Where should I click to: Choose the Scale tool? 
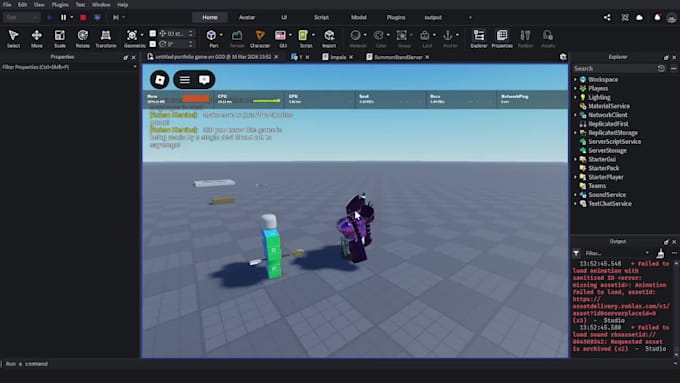[x=60, y=38]
